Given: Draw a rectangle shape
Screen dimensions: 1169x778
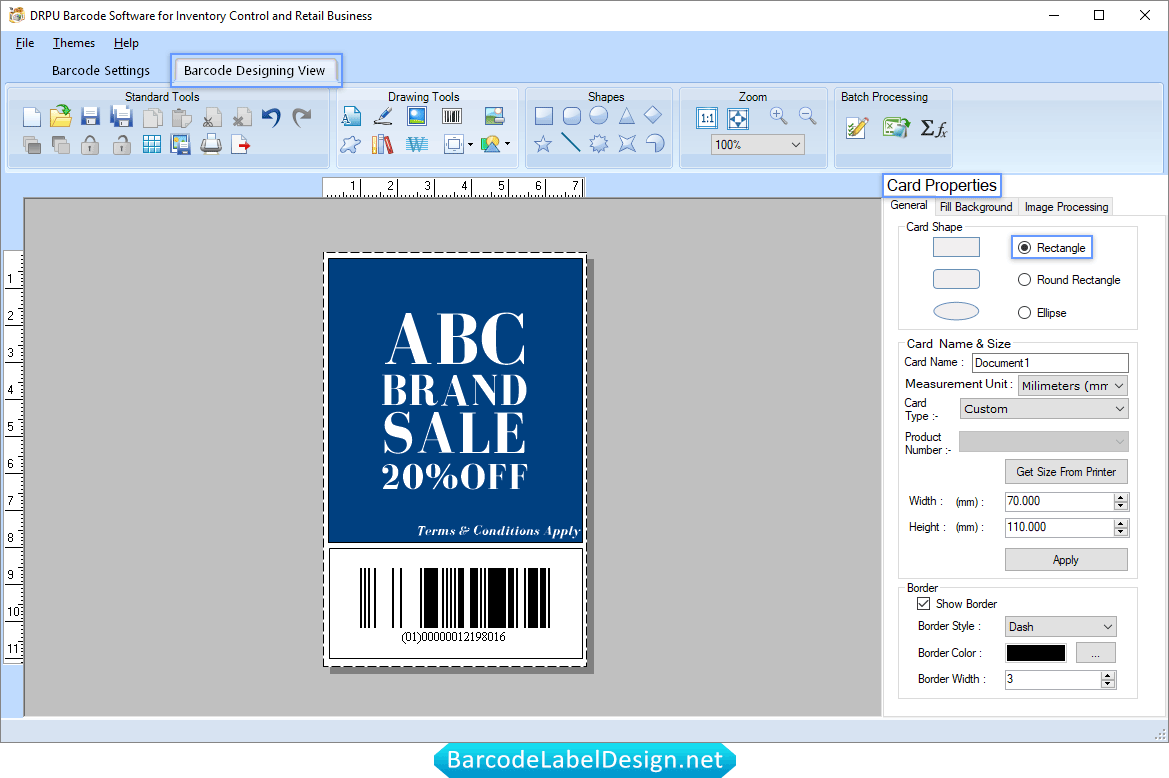Looking at the screenshot, I should 544,116.
